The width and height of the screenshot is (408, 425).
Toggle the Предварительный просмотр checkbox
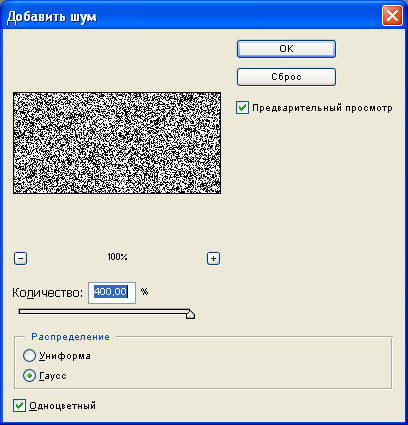pyautogui.click(x=242, y=108)
